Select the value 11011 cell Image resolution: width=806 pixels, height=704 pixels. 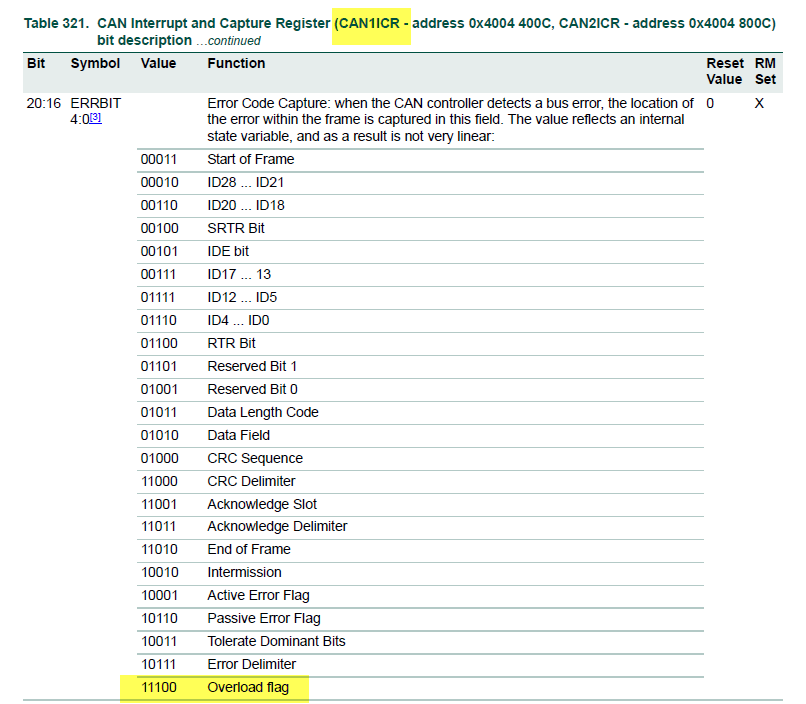[158, 527]
